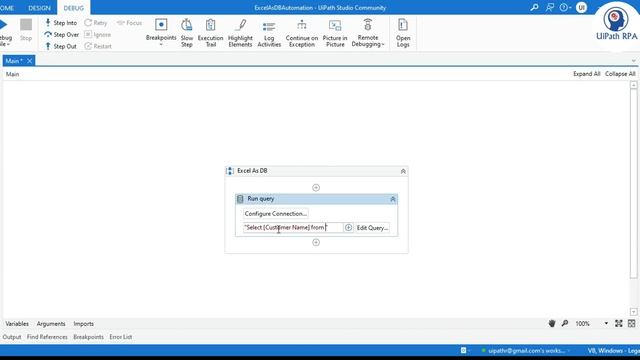Click the SQL query input field
This screenshot has height=360, width=640.
pos(293,228)
